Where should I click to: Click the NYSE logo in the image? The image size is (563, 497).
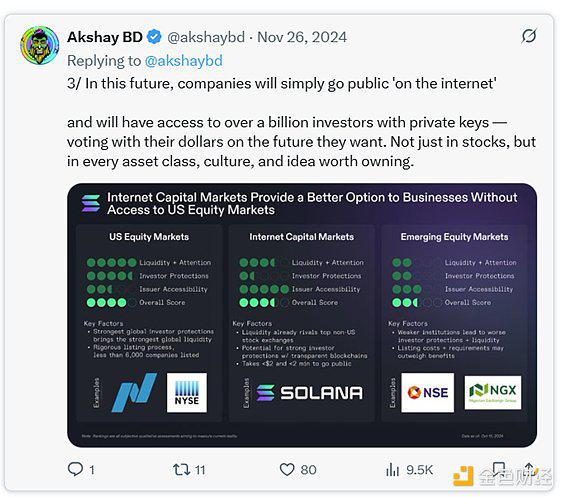[x=187, y=393]
